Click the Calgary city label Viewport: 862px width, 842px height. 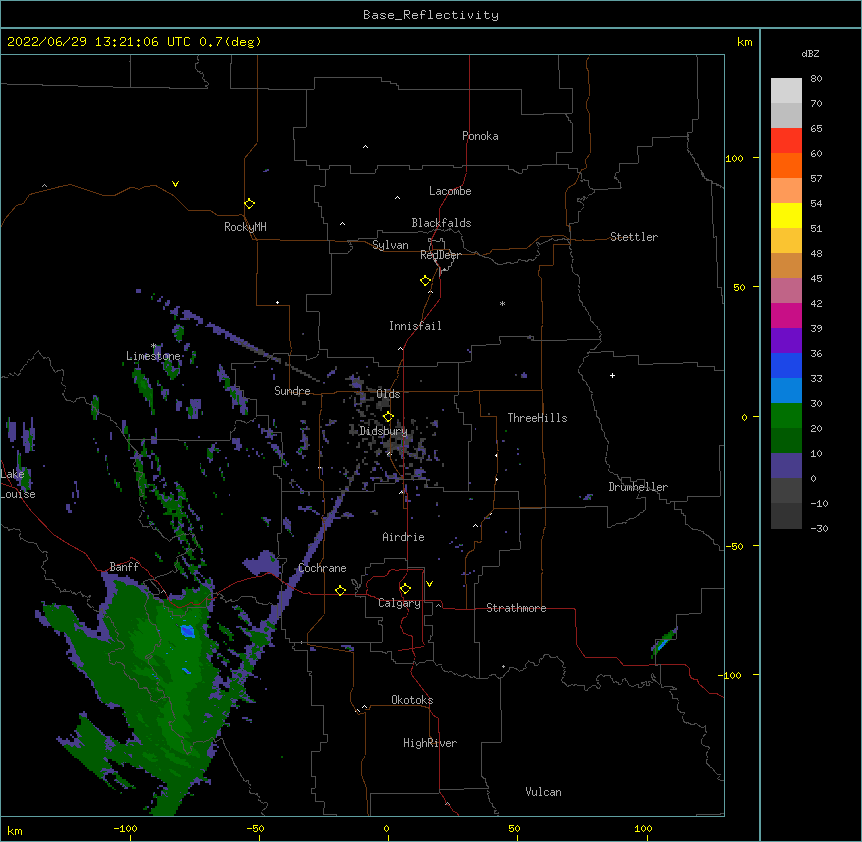[399, 603]
